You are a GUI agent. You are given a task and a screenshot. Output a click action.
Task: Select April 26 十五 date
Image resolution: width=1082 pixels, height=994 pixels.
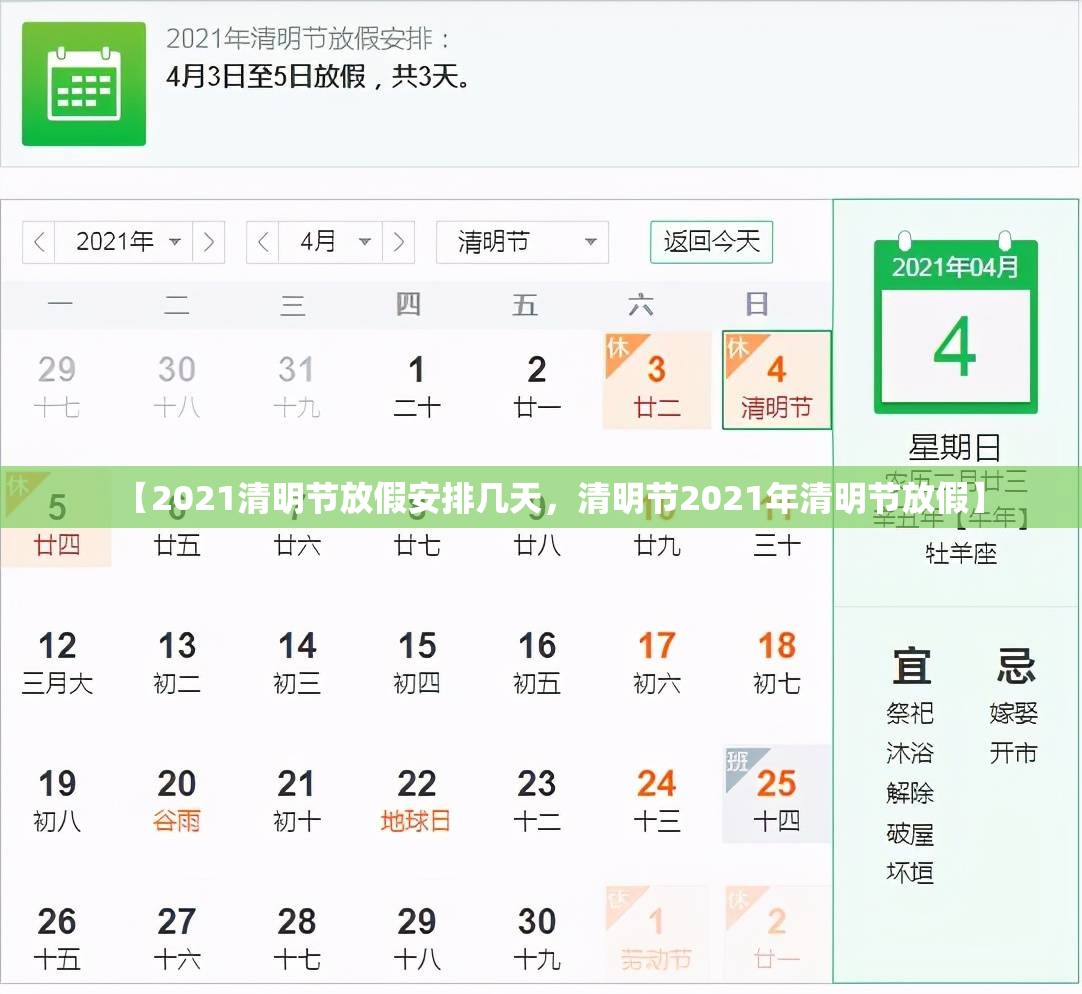57,939
